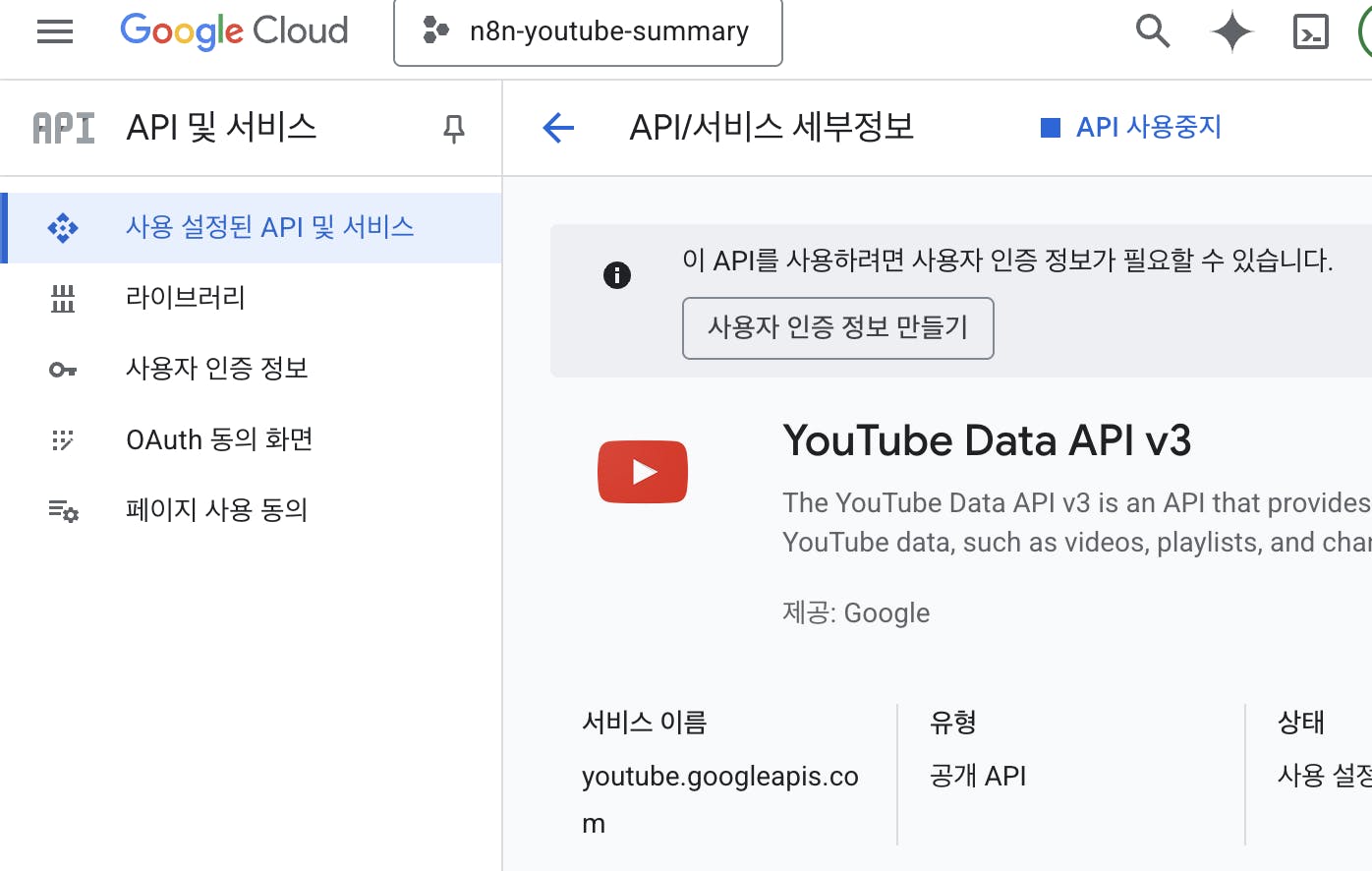This screenshot has height=871, width=1372.
Task: Click the 공개 API type value
Action: point(978,777)
